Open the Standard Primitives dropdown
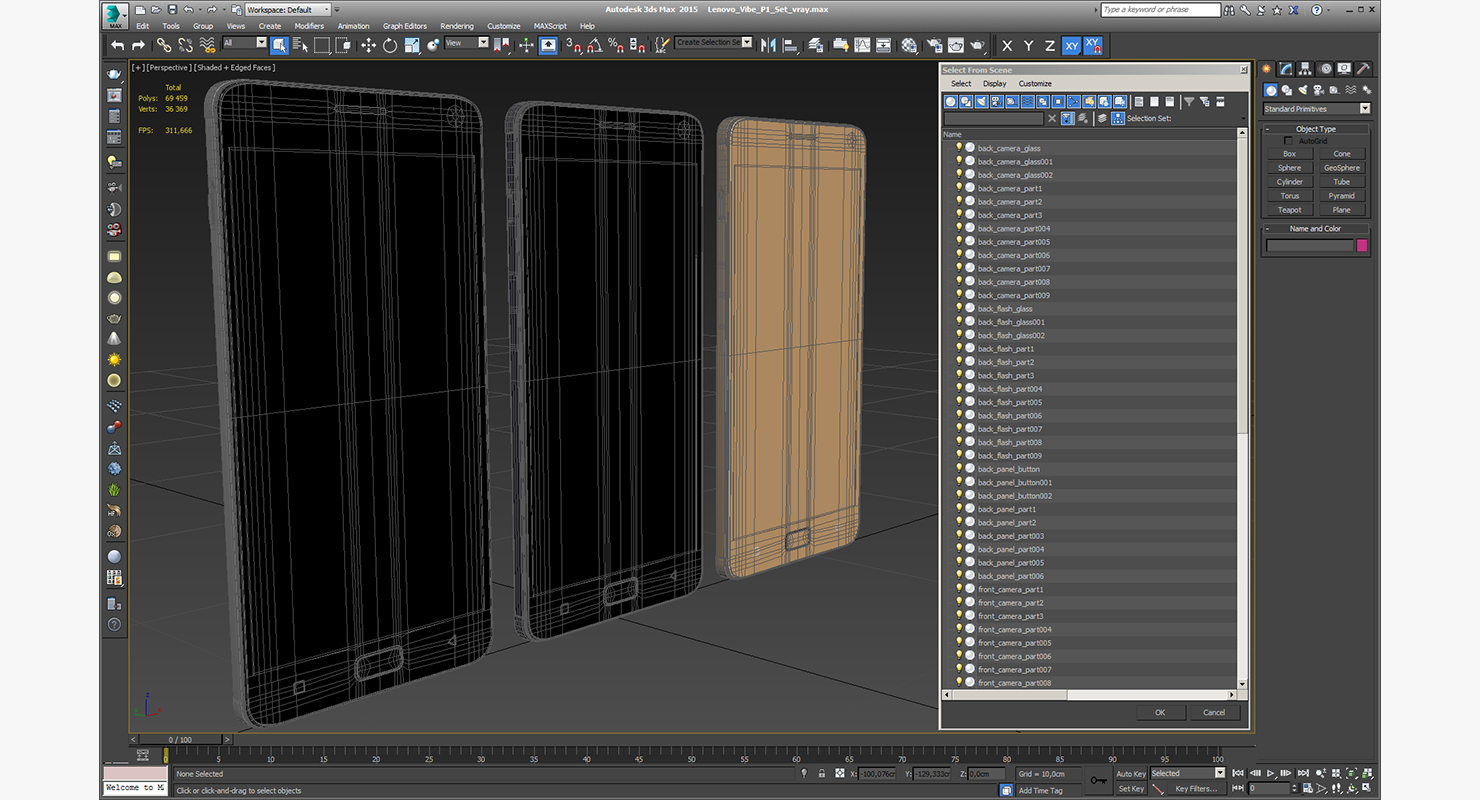Viewport: 1480px width, 800px height. (x=1316, y=109)
